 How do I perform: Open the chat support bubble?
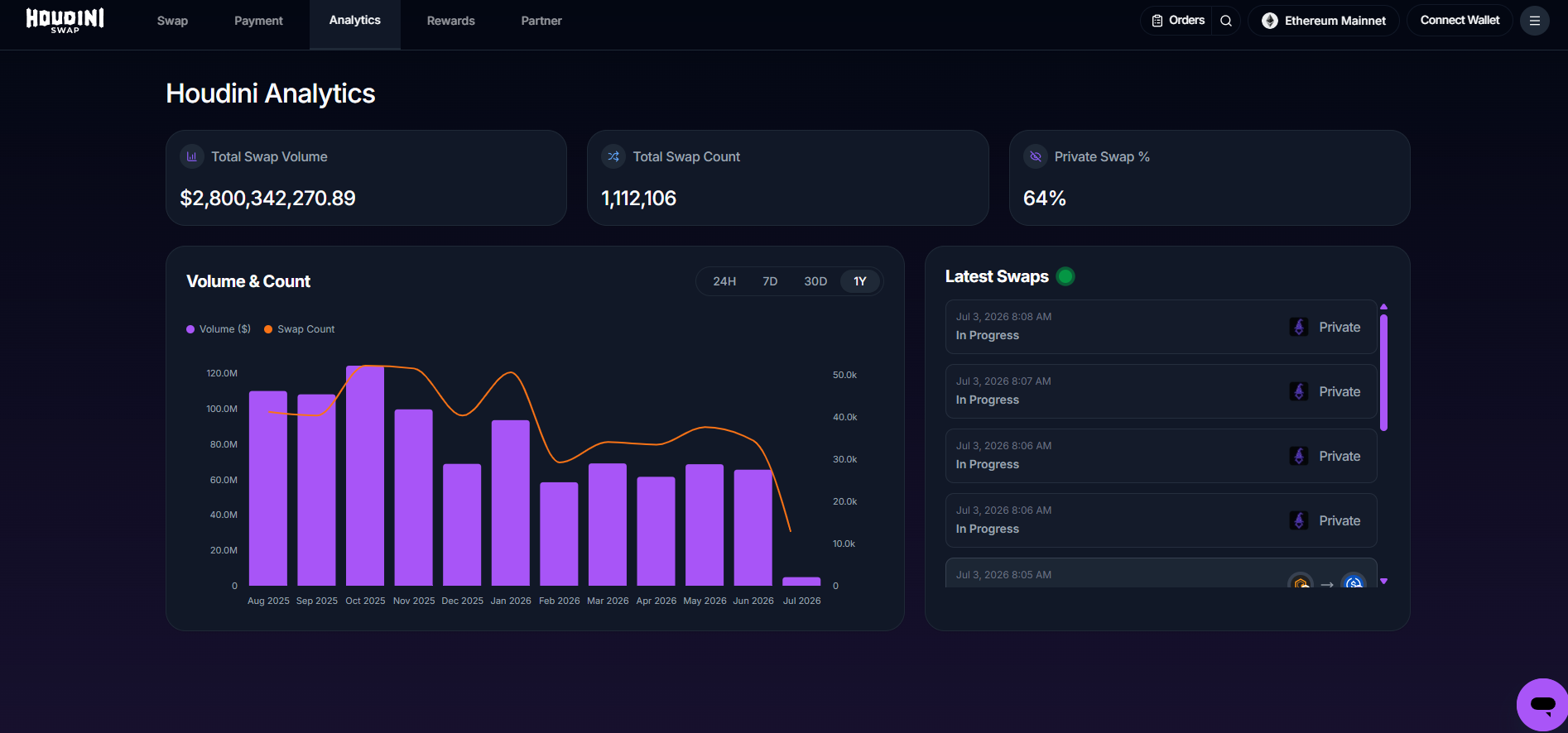click(1542, 705)
